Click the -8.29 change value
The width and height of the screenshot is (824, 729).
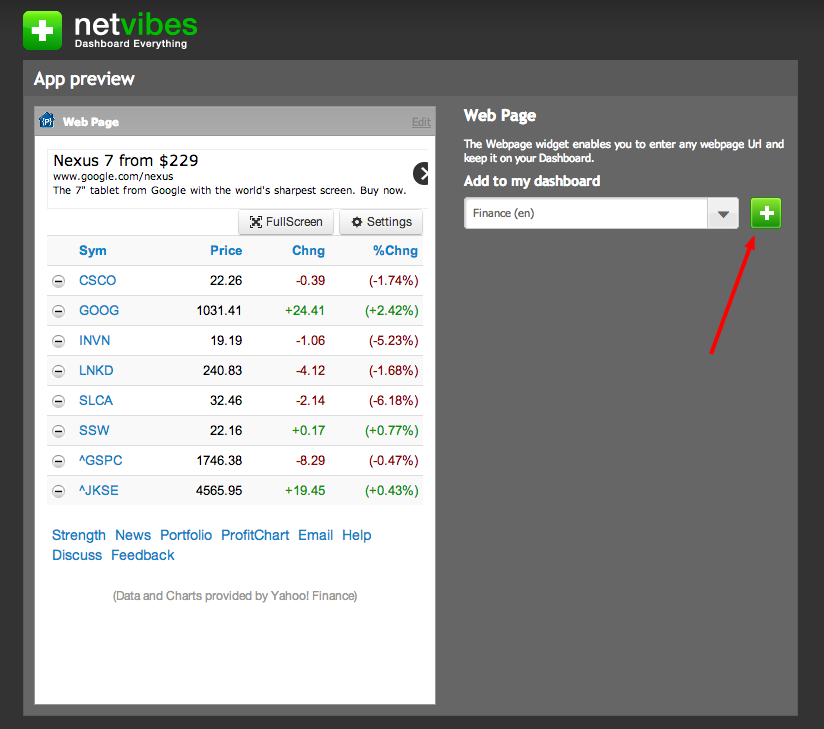(310, 460)
